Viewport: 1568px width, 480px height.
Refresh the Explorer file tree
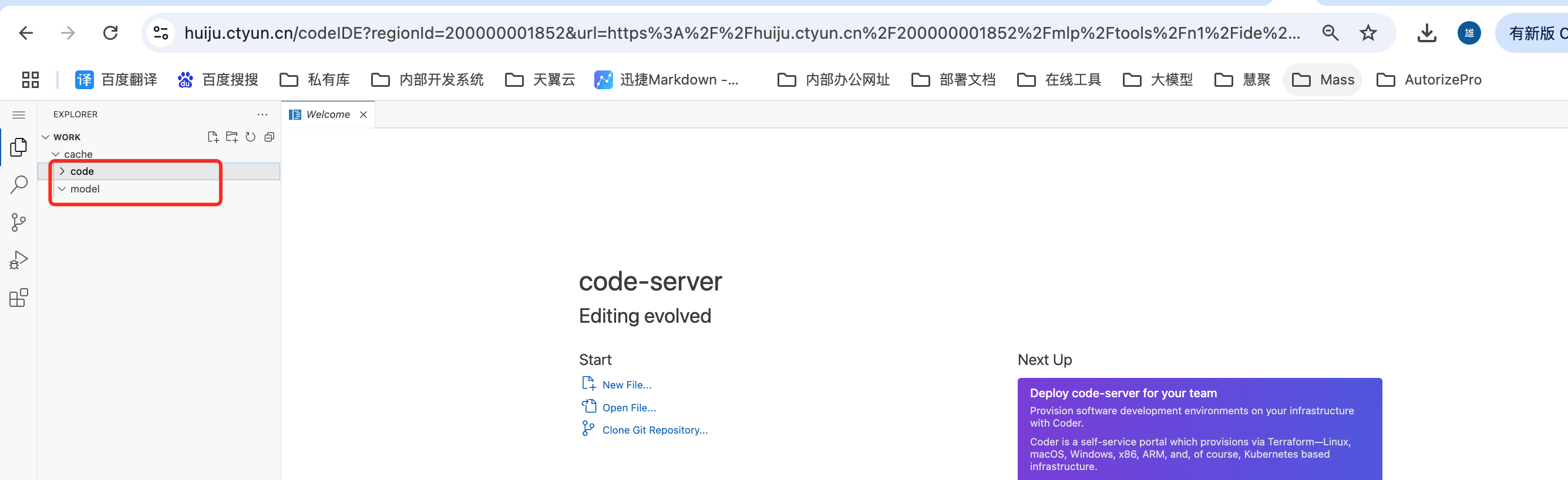[x=251, y=137]
